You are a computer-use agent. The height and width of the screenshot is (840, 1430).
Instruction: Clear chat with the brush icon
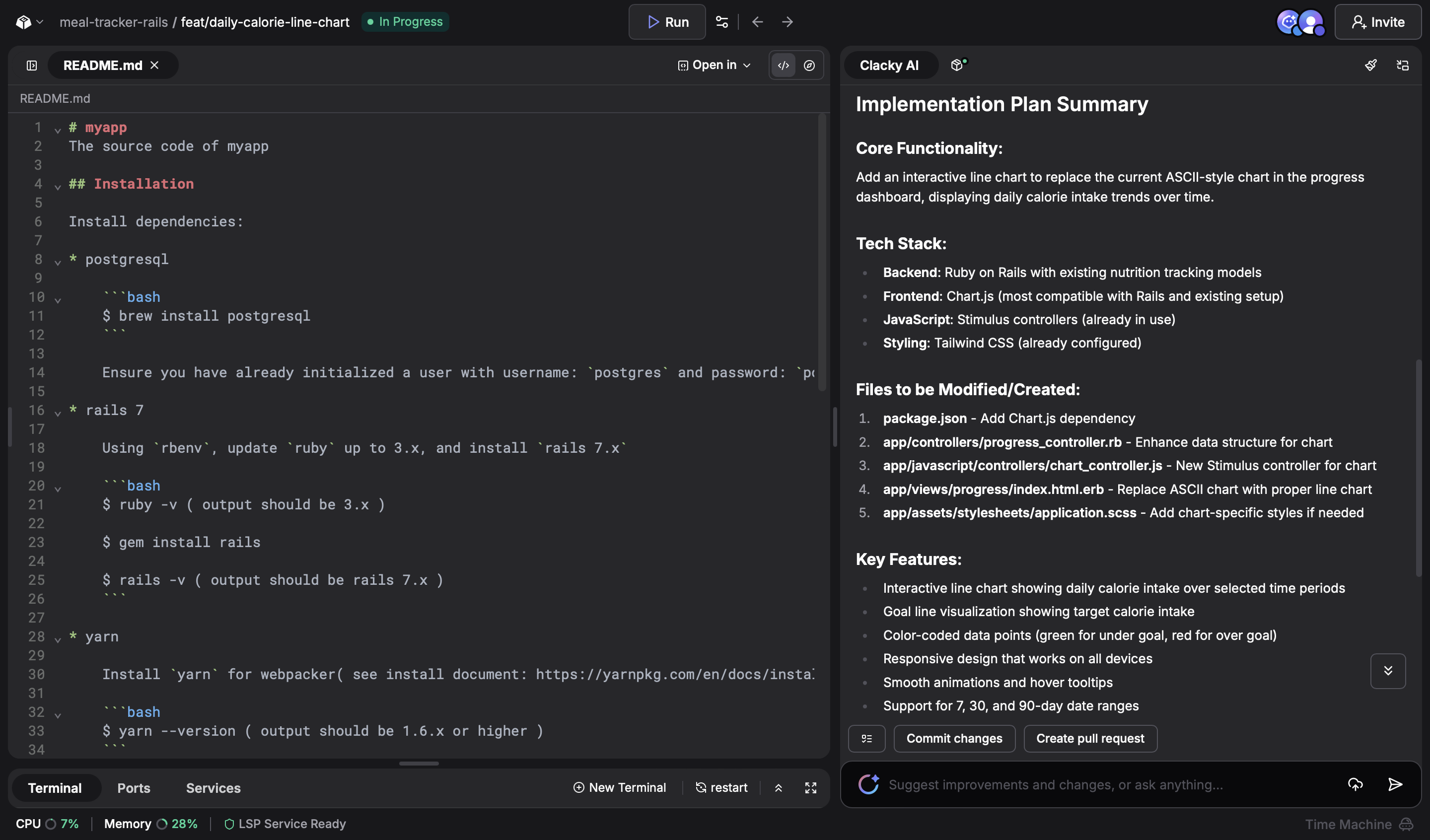[x=1370, y=65]
